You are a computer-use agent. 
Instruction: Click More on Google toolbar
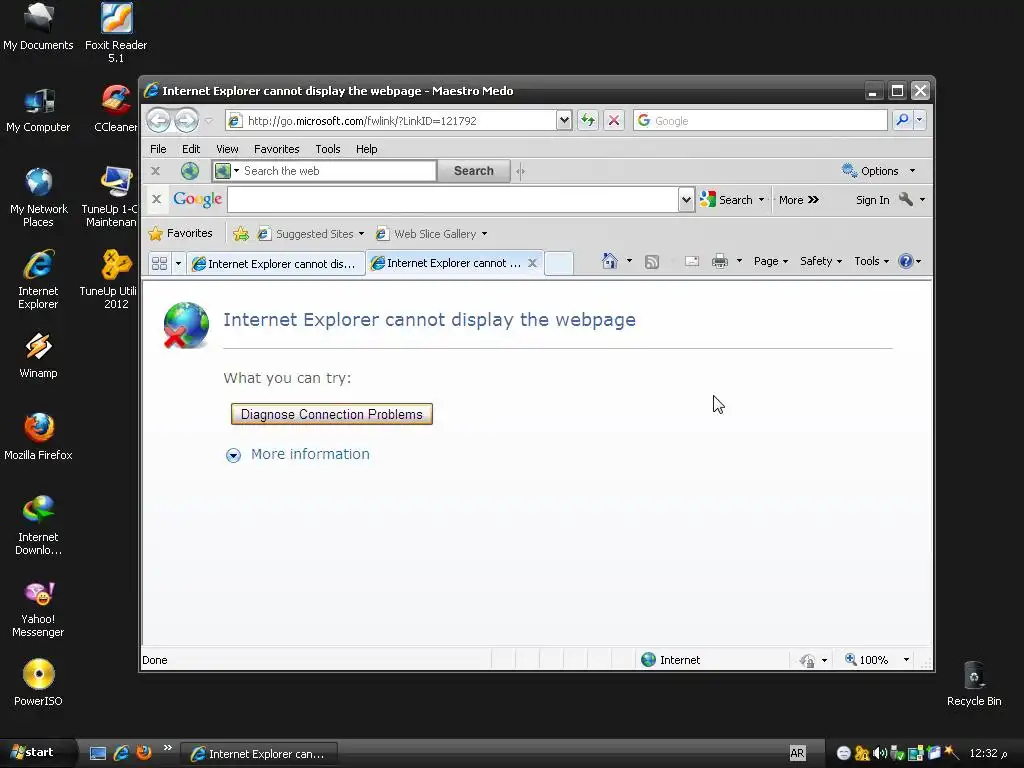pos(798,200)
